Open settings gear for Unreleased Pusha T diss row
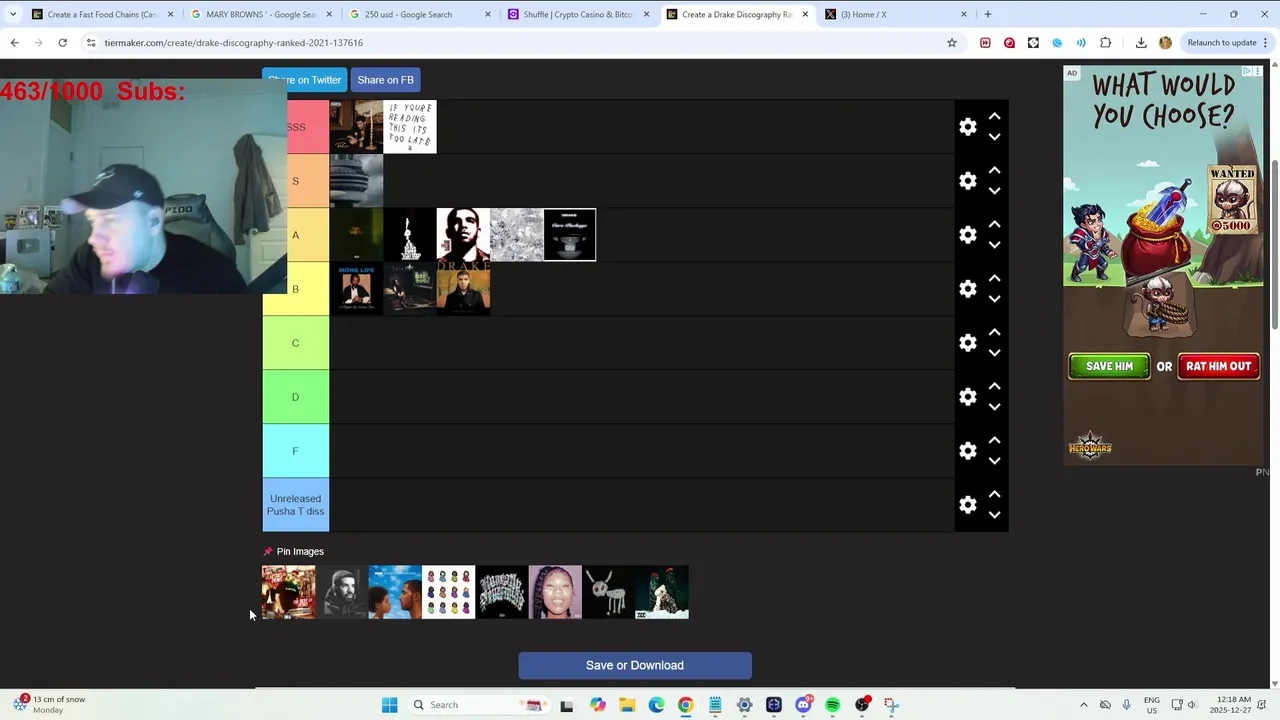 (x=967, y=505)
